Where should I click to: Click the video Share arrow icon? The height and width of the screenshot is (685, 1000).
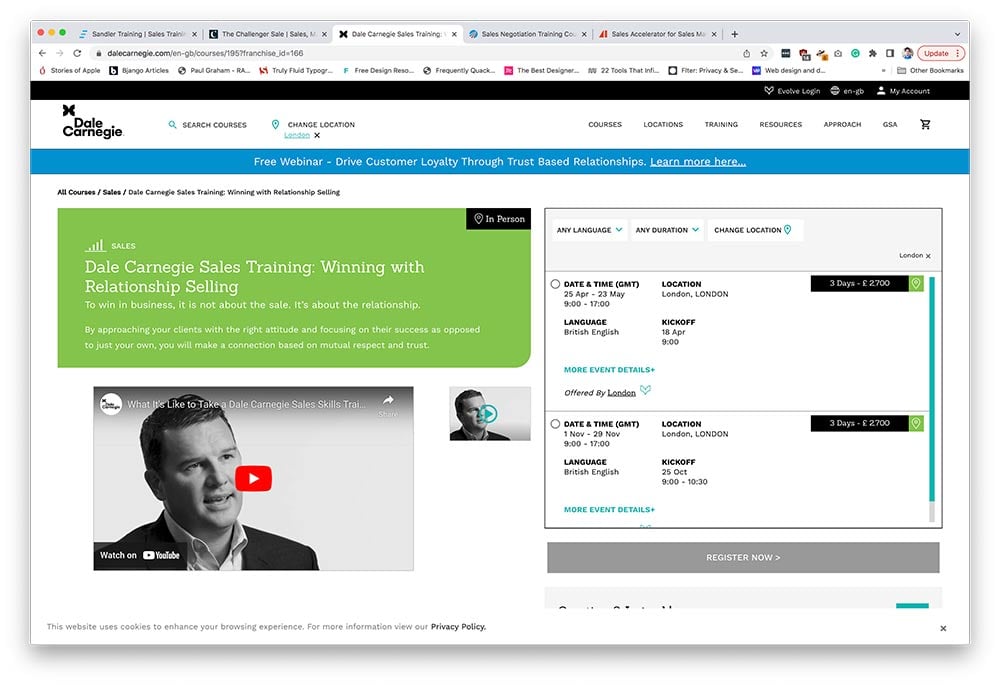point(388,401)
